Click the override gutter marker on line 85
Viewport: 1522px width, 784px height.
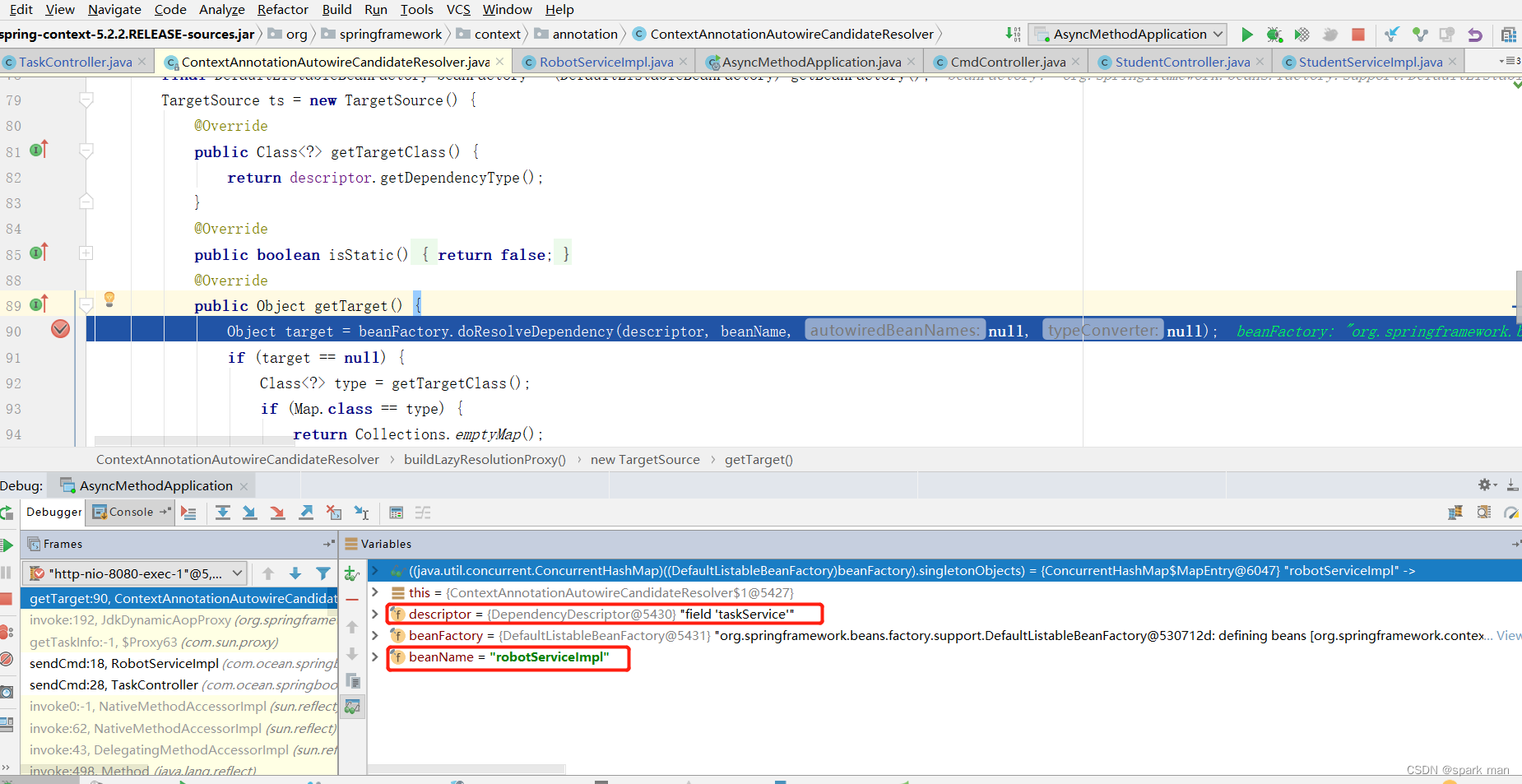[39, 253]
